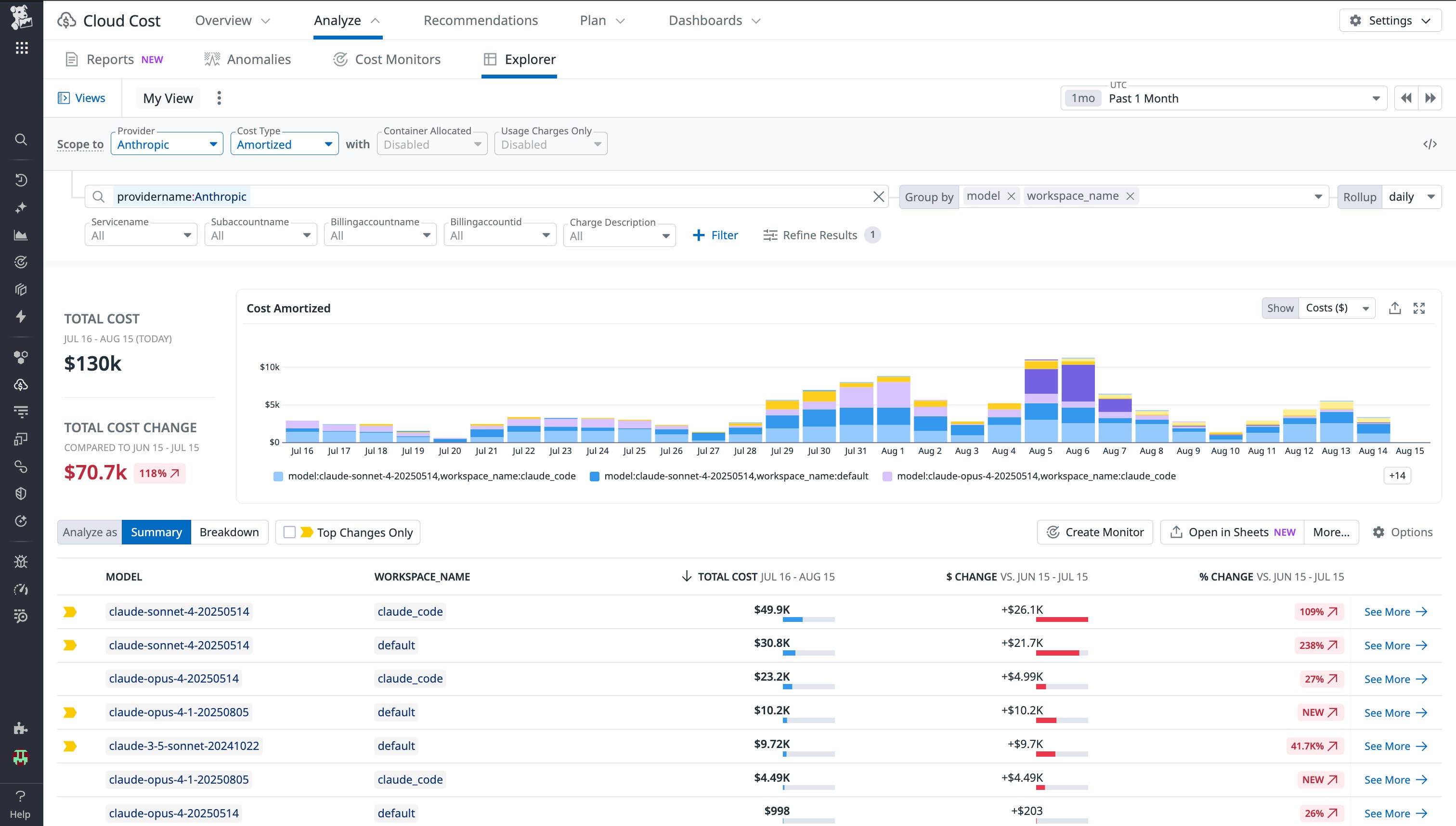Open the apps grid icon below the Datadog logo
This screenshot has height=826, width=1456.
21,48
